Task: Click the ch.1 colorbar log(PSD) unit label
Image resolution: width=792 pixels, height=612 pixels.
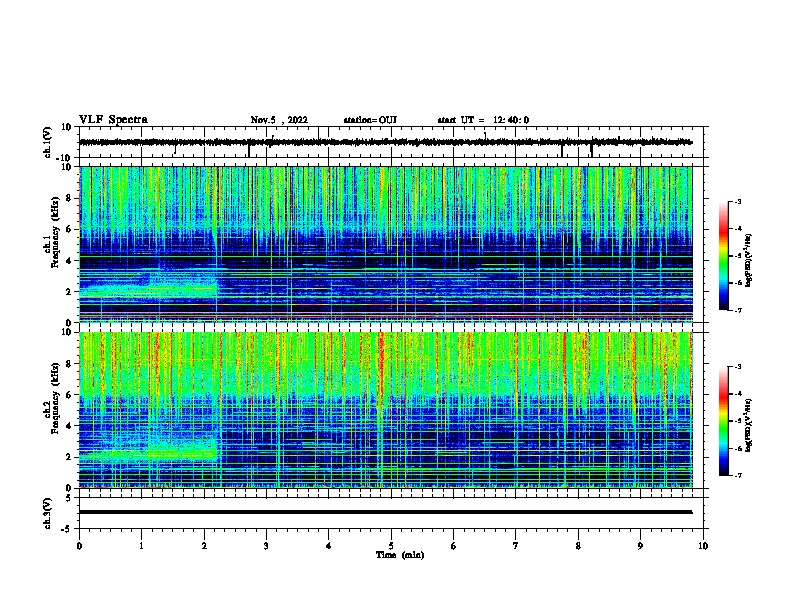Action: 749,260
